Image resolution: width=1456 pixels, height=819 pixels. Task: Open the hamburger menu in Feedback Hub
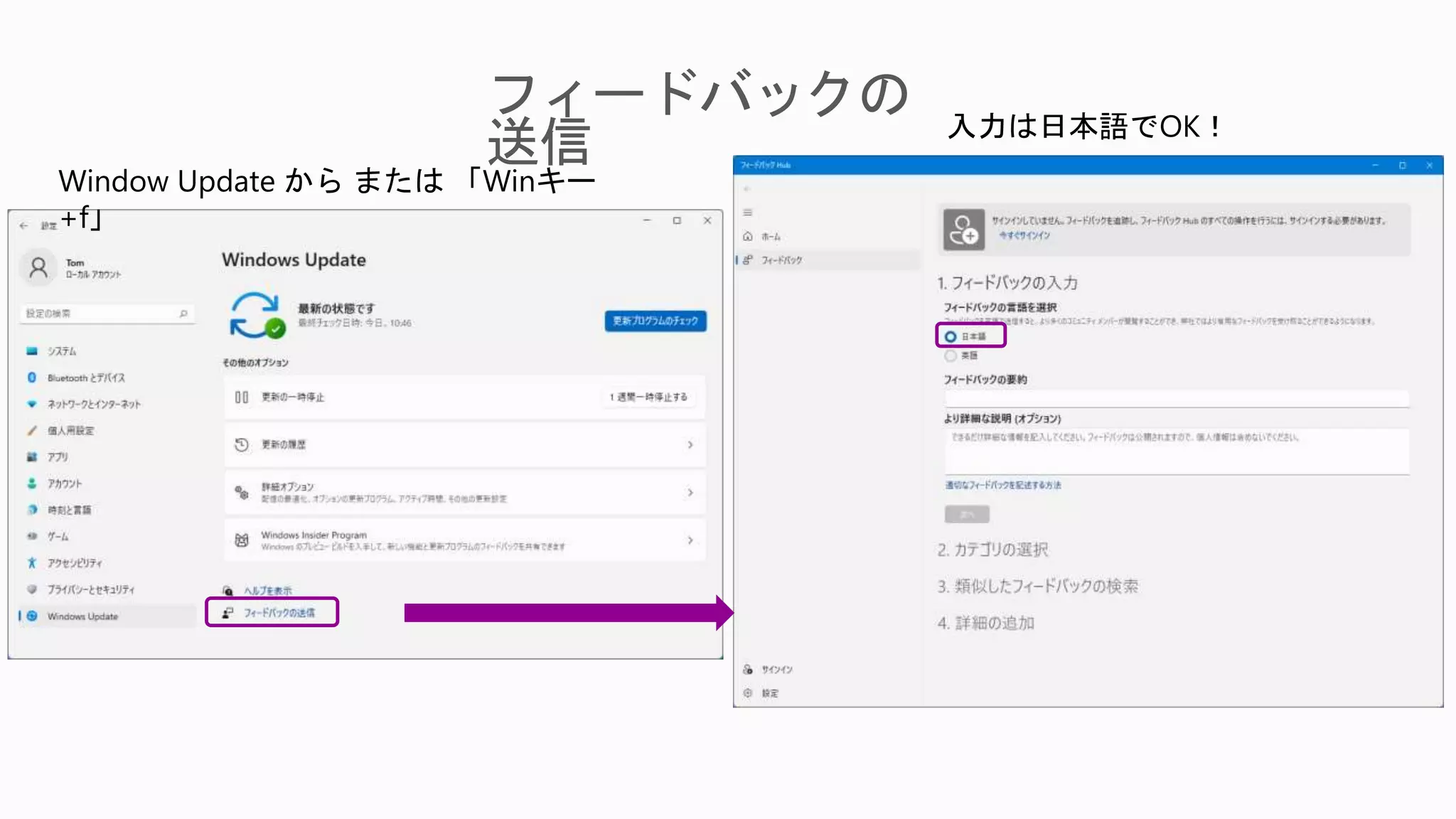click(x=748, y=213)
